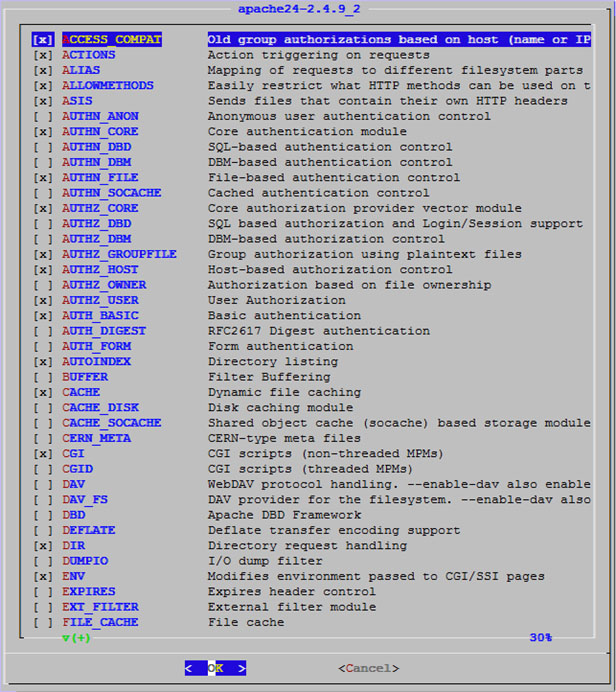Check the DAV option box
Screen dimensions: 616x692
43,485
